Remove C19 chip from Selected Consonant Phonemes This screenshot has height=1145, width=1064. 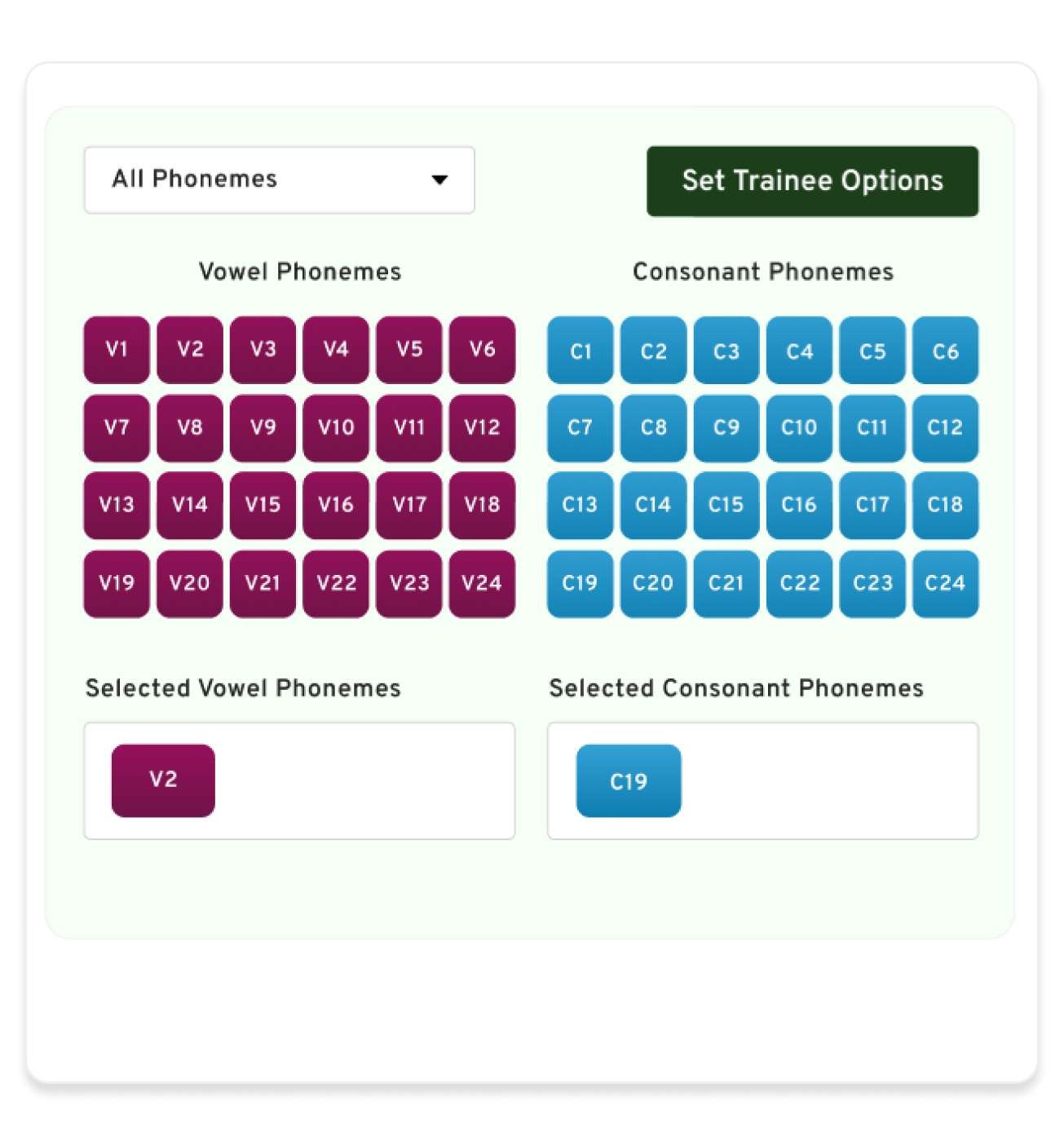[629, 780]
